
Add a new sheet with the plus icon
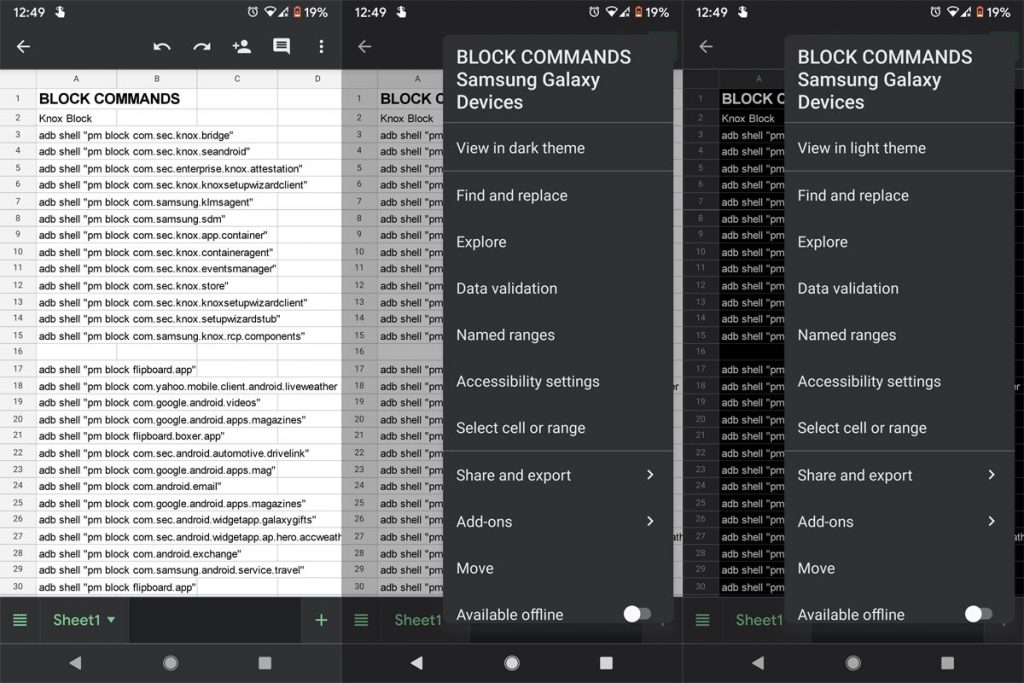click(321, 620)
